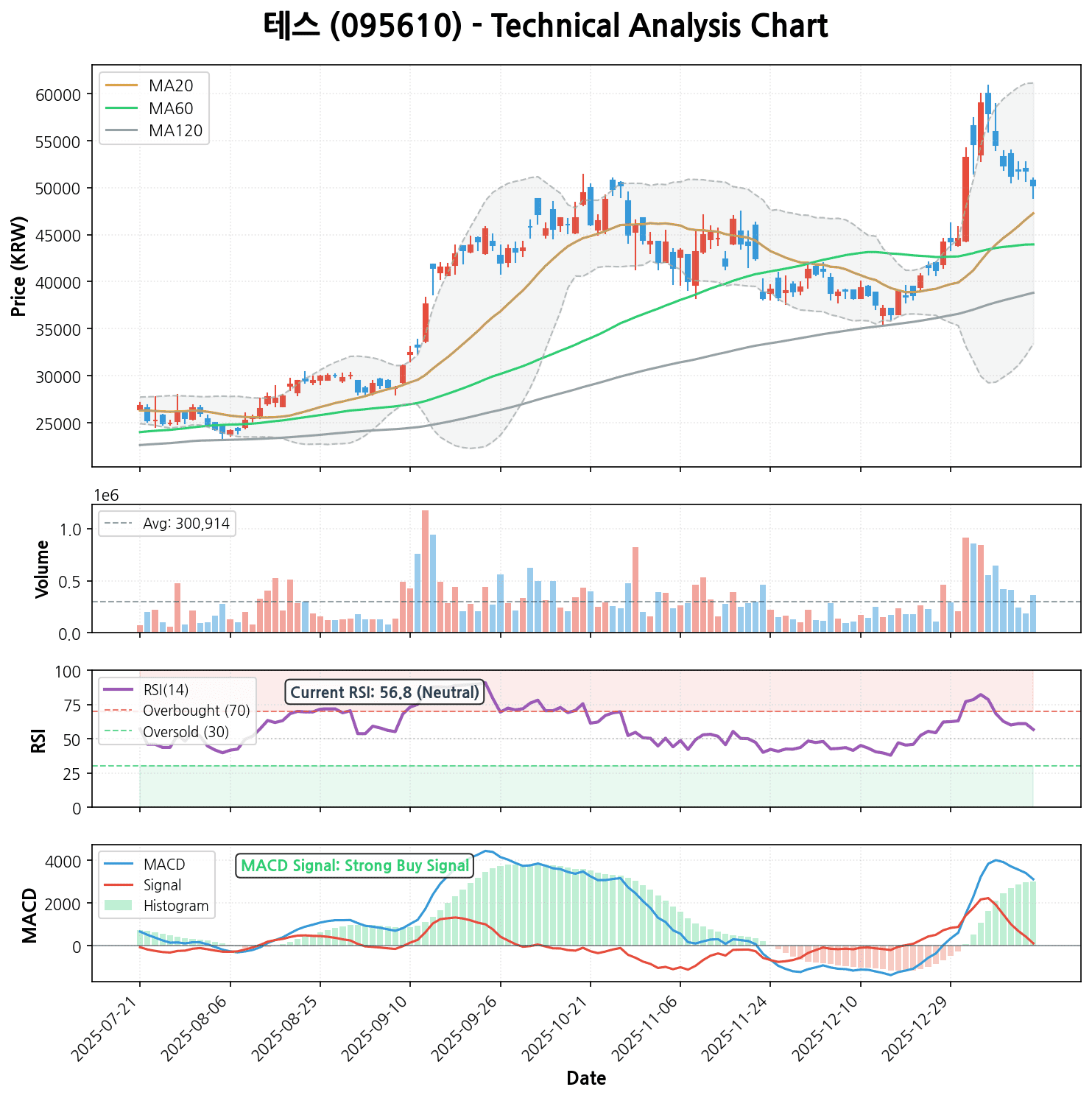Viewport: 1092px width, 1098px height.
Task: Select the Histogram green legend swatch
Action: pyautogui.click(x=120, y=906)
